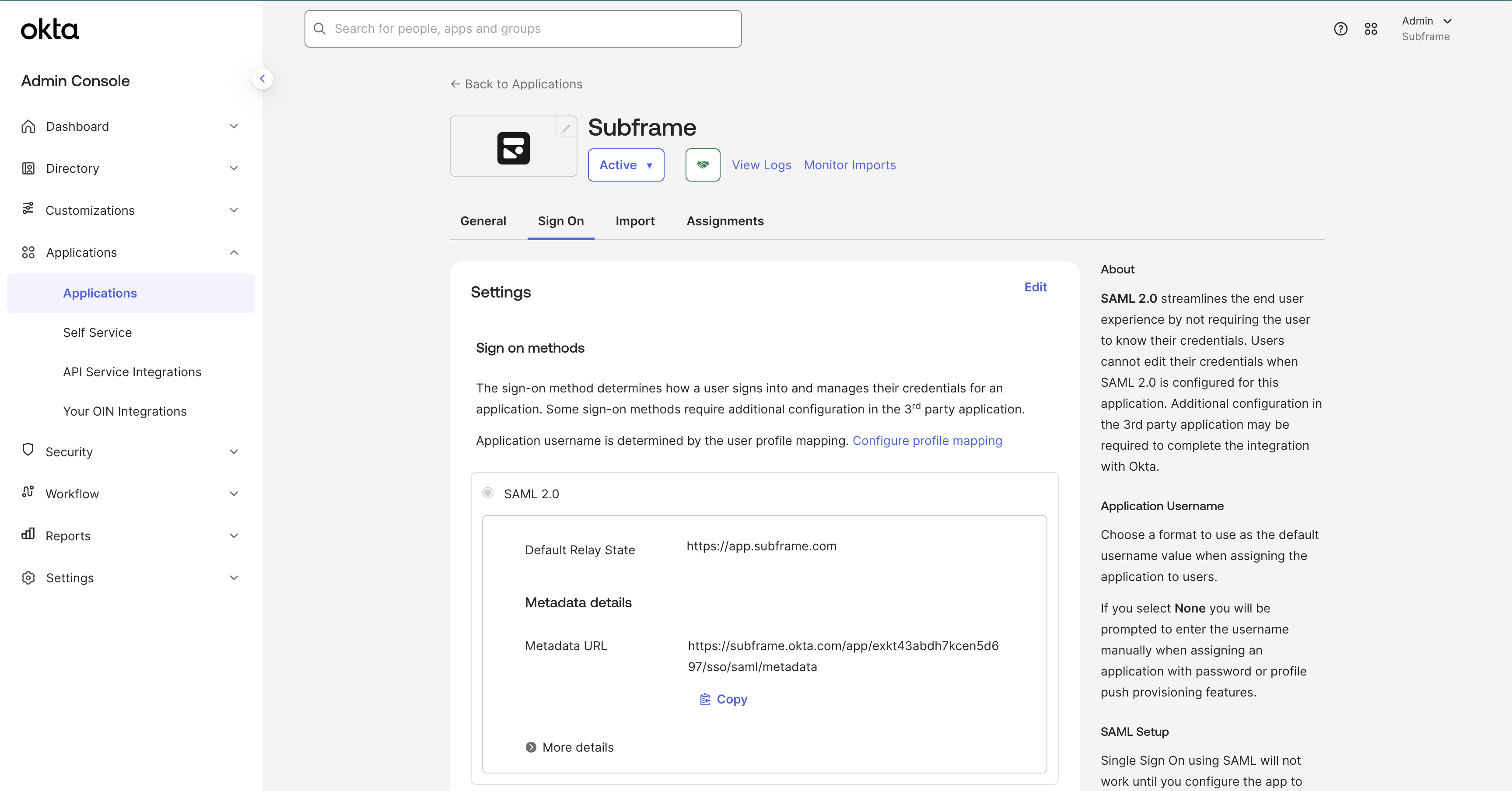
Task: Click the Dashboard sidebar icon
Action: (28, 126)
